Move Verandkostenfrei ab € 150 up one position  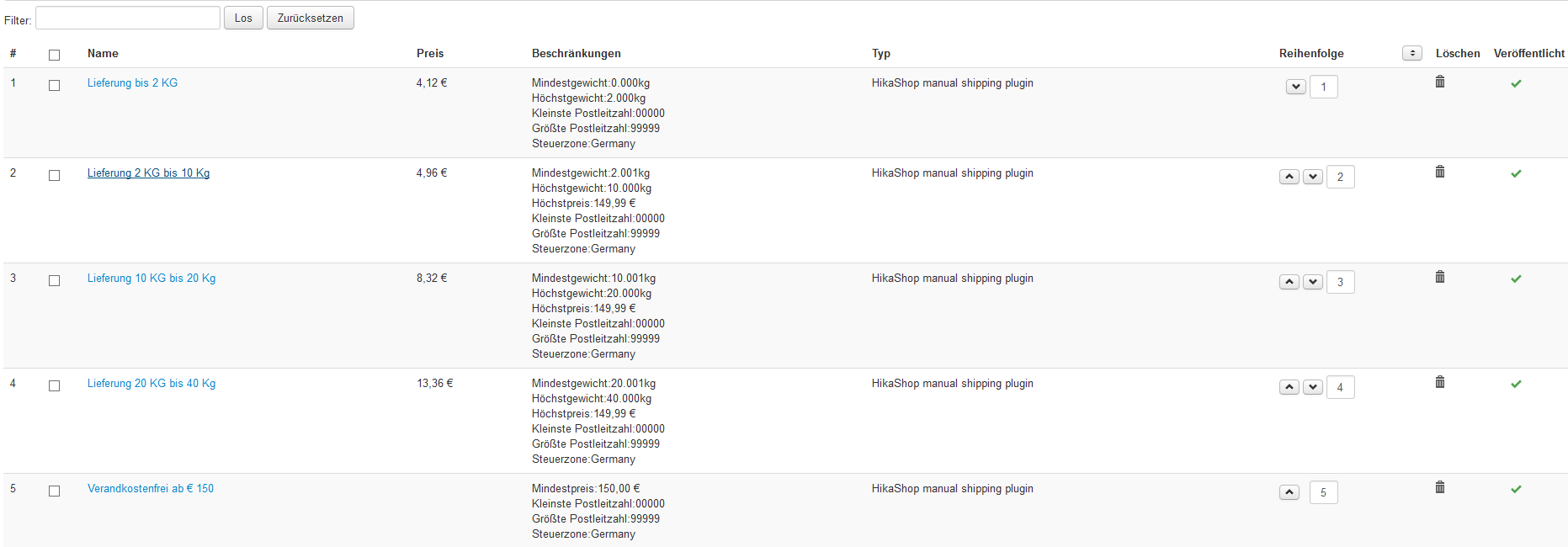pyautogui.click(x=1289, y=492)
